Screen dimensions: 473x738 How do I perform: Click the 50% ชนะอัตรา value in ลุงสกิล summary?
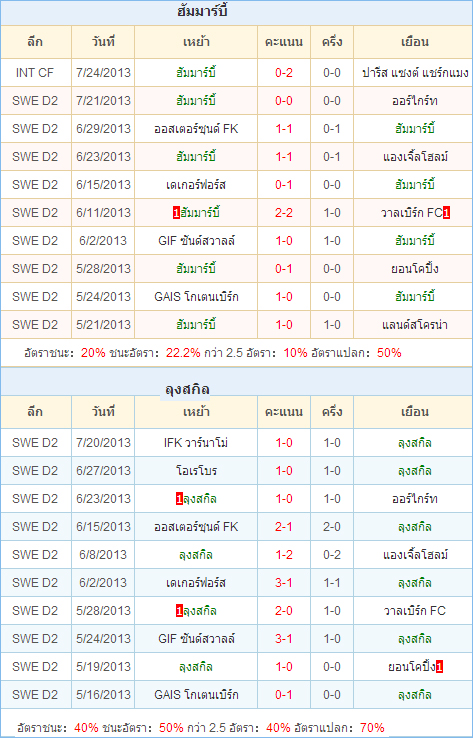click(171, 727)
